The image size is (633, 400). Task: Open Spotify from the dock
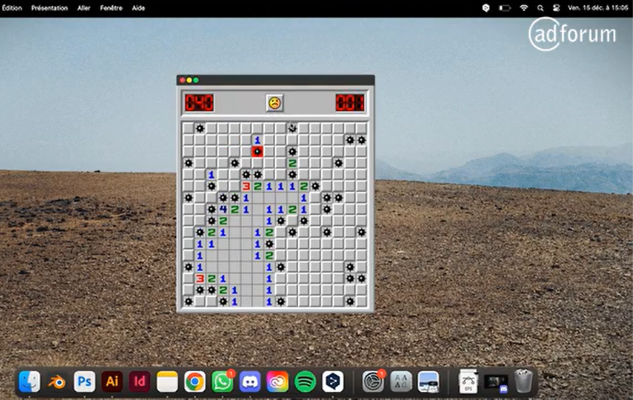305,381
